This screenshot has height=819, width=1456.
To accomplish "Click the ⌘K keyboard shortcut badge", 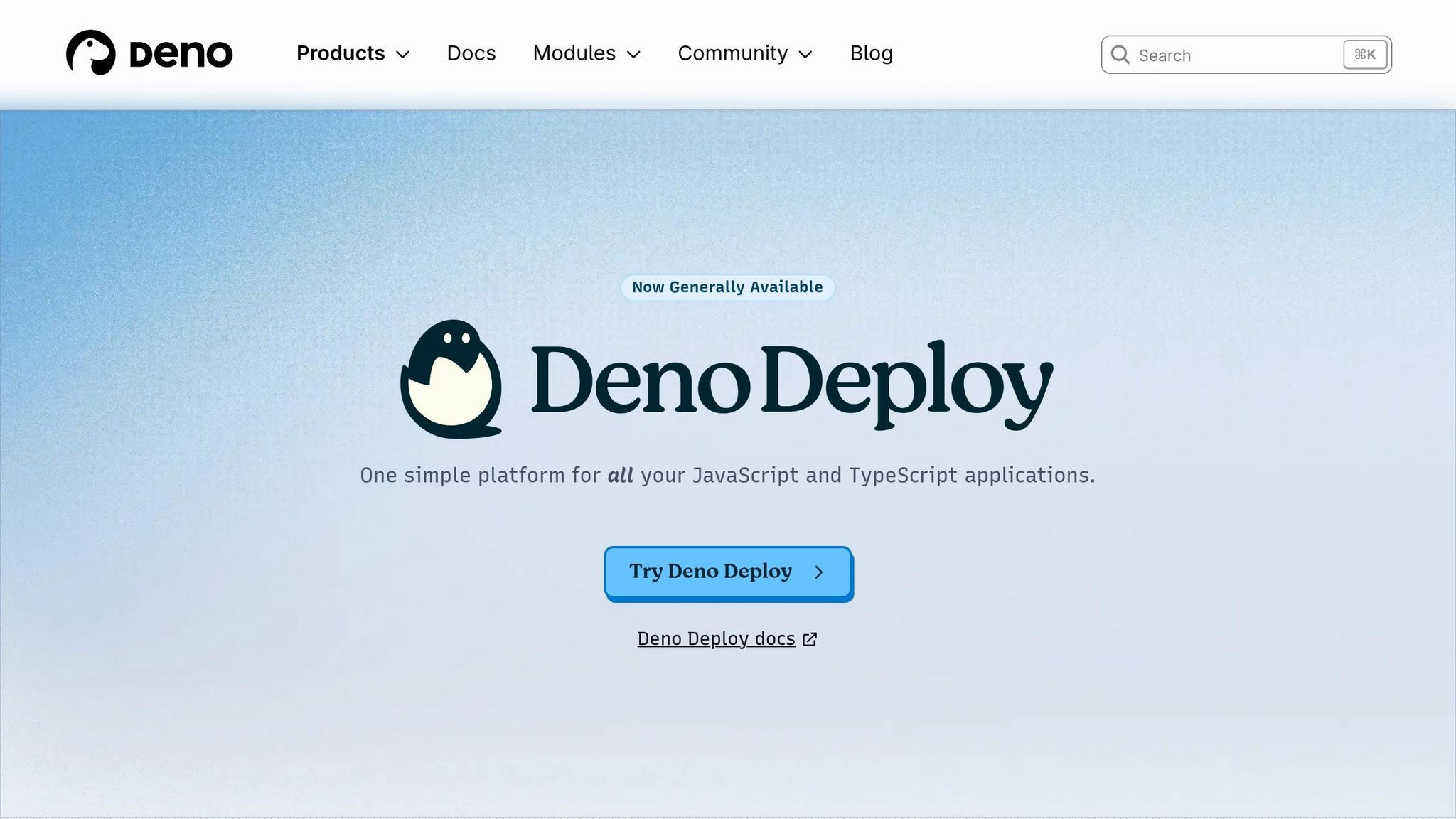I will [x=1364, y=54].
